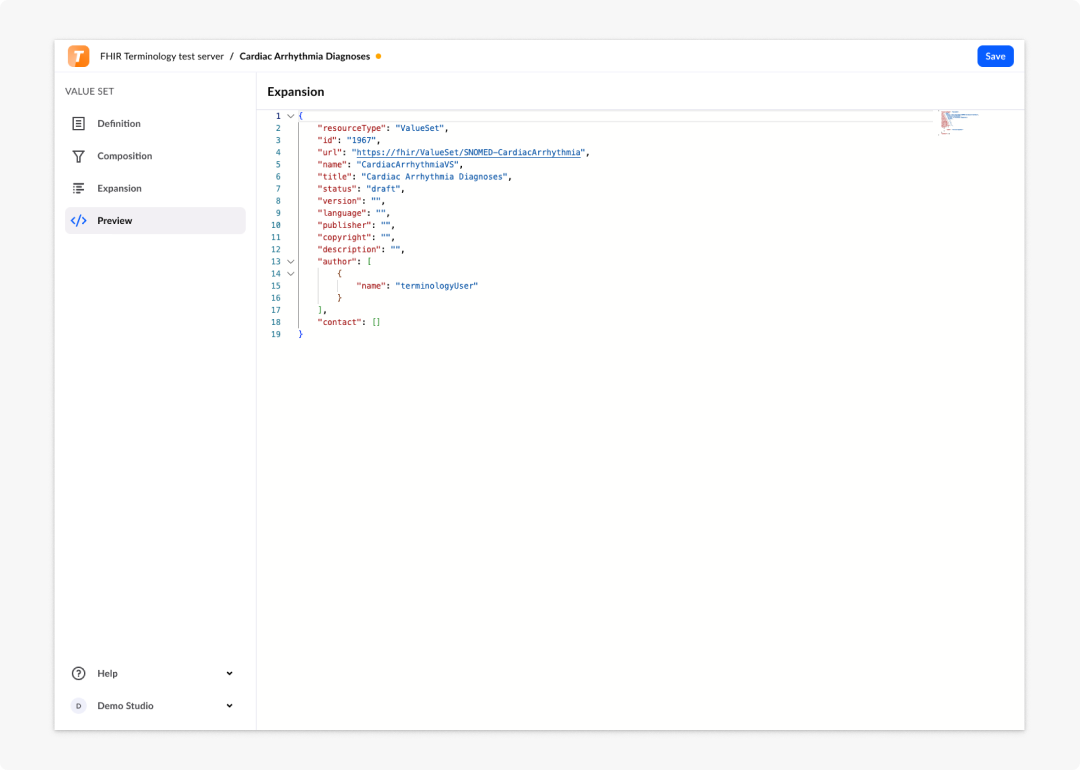Expand the Demo Studio chevron
1080x770 pixels.
tap(229, 706)
